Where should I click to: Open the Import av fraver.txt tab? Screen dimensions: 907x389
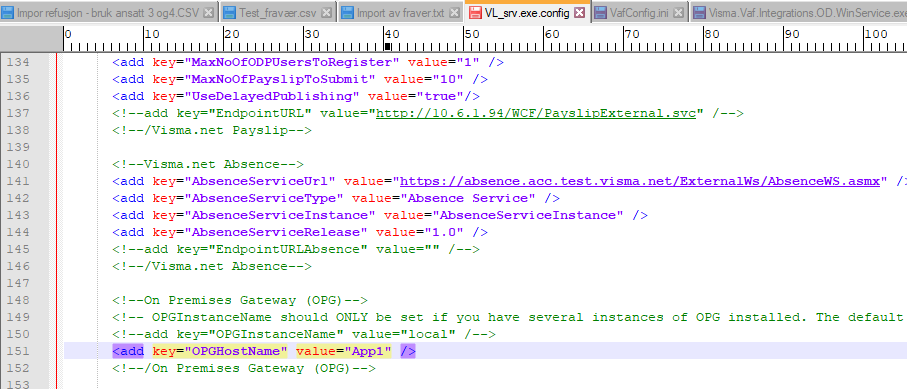coord(400,12)
